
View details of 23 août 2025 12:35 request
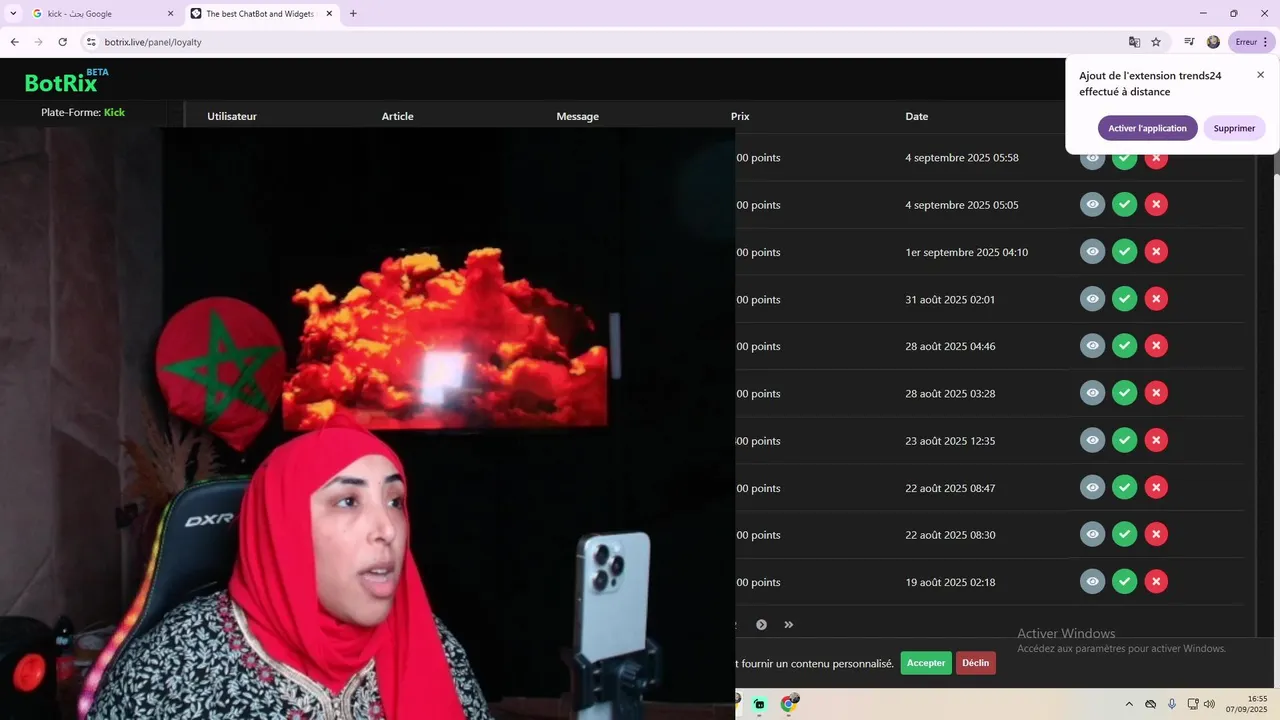click(x=1092, y=440)
